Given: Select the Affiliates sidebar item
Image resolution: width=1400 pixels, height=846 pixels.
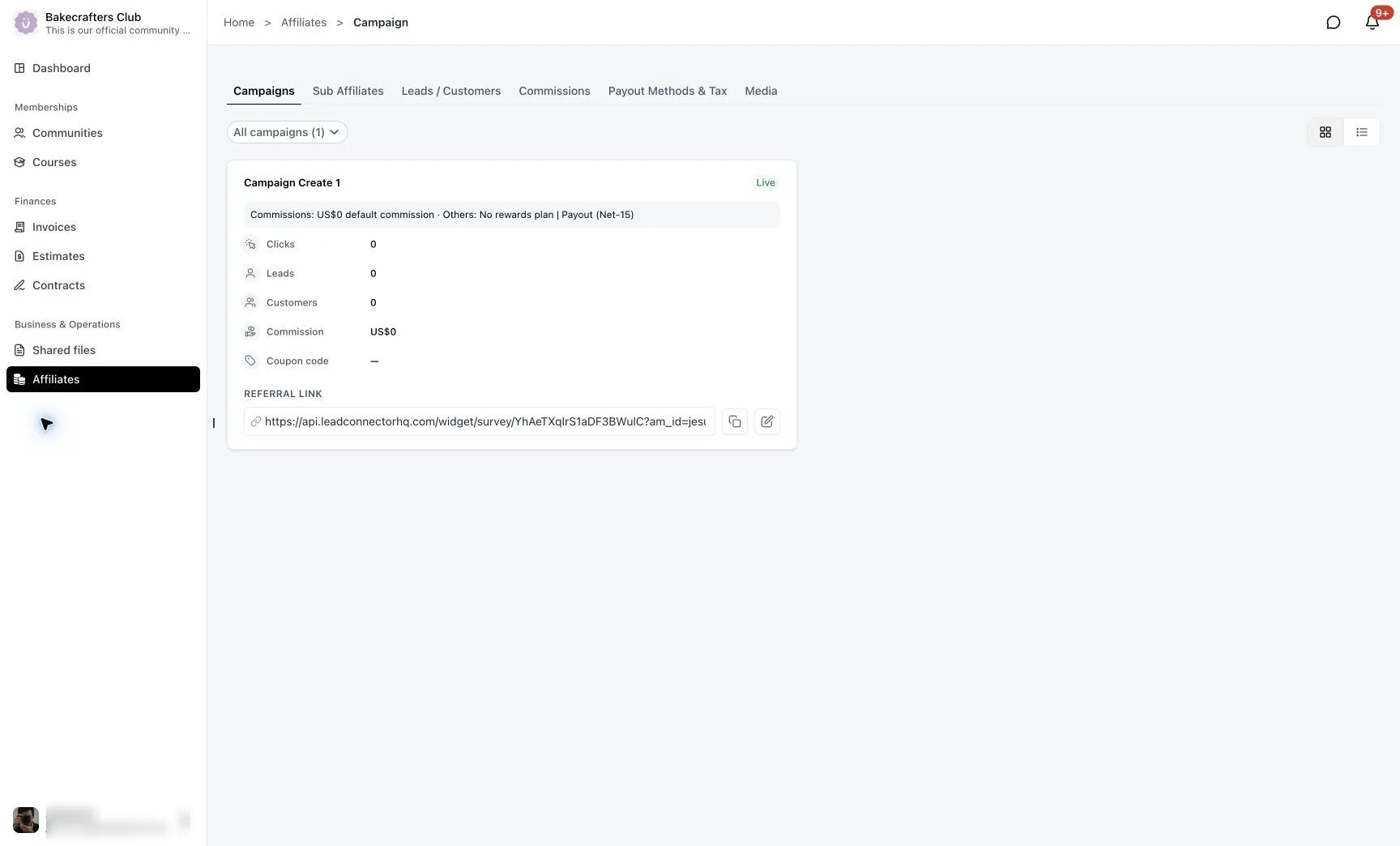Looking at the screenshot, I should click(x=103, y=379).
